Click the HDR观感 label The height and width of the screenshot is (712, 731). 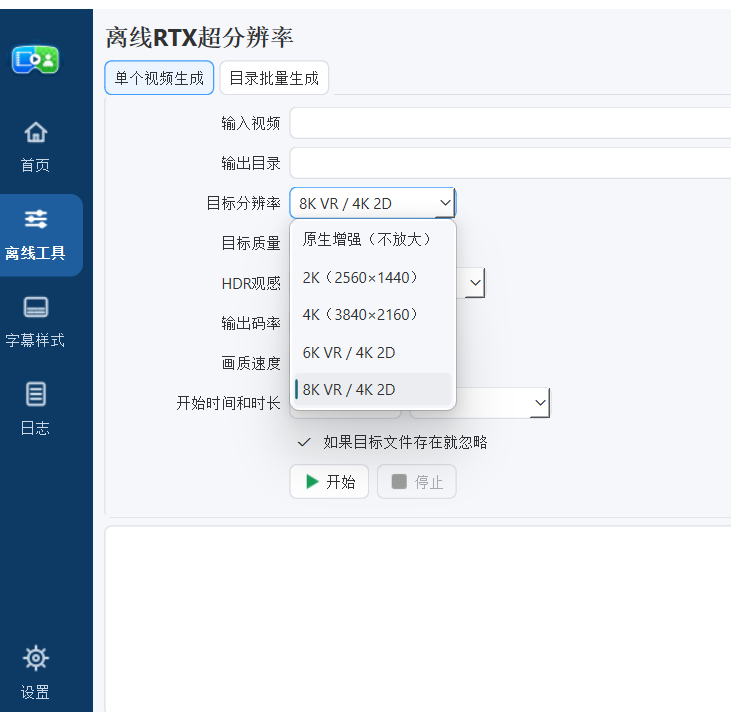pyautogui.click(x=251, y=283)
